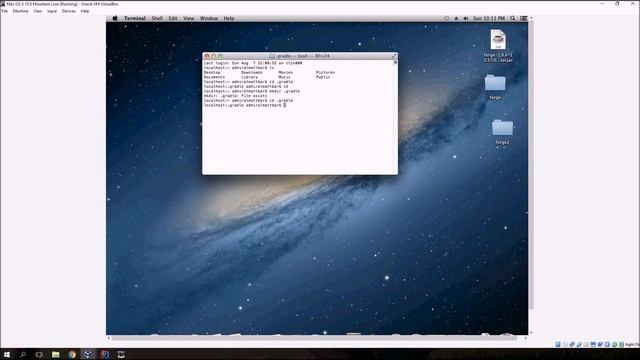Click the Time Machine icon in Mac menu bar
Screen dimensions: 640x360
click(446, 18)
